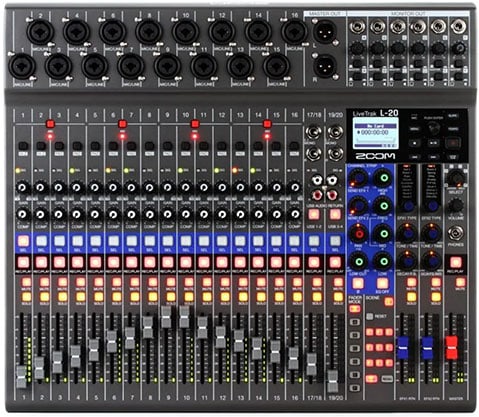Screen dimensions: 479x417
Task: Click the channel 1 MIC/LINE input jack
Action: pos(22,66)
